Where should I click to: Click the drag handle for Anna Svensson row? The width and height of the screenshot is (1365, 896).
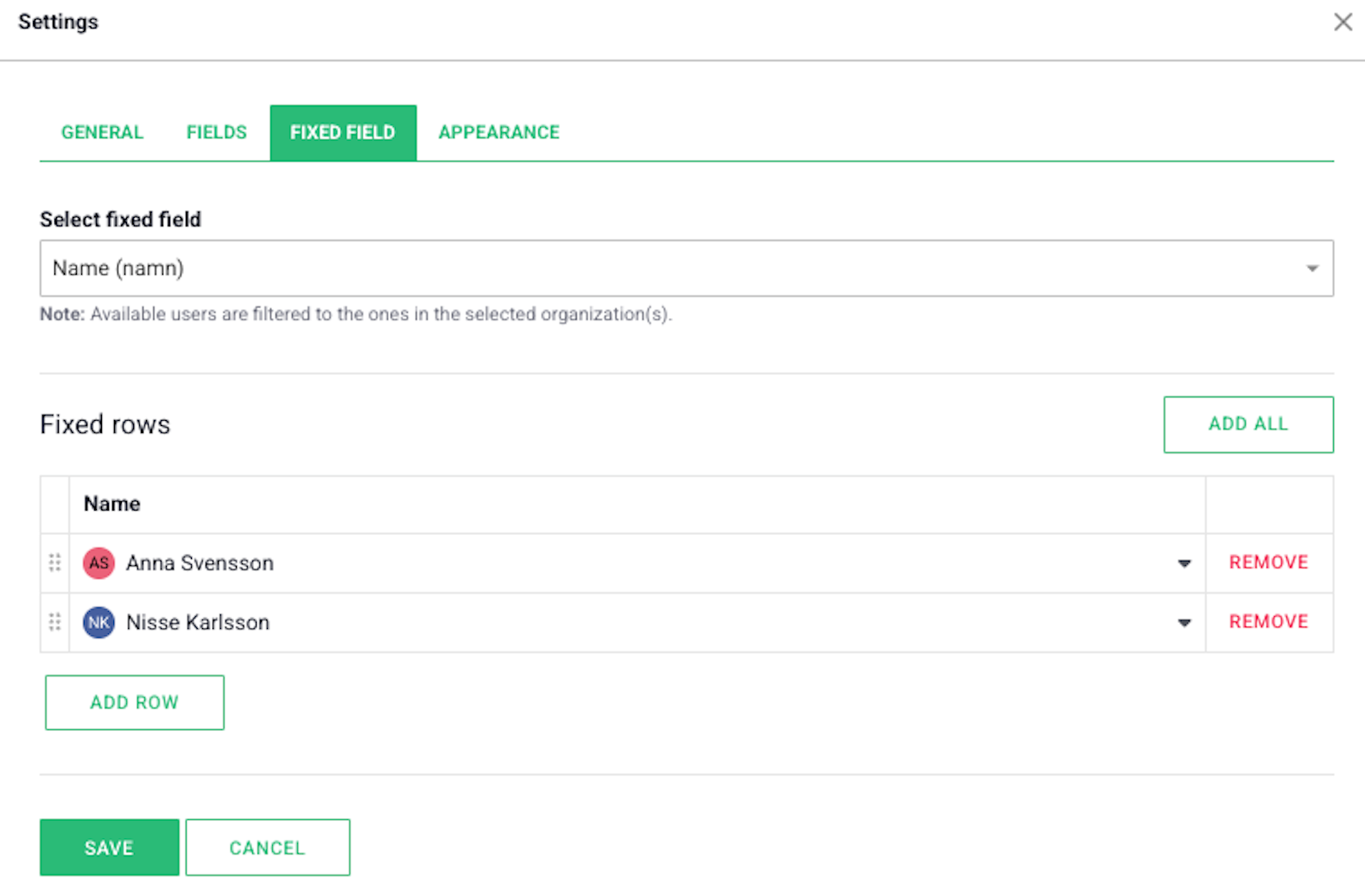coord(54,562)
